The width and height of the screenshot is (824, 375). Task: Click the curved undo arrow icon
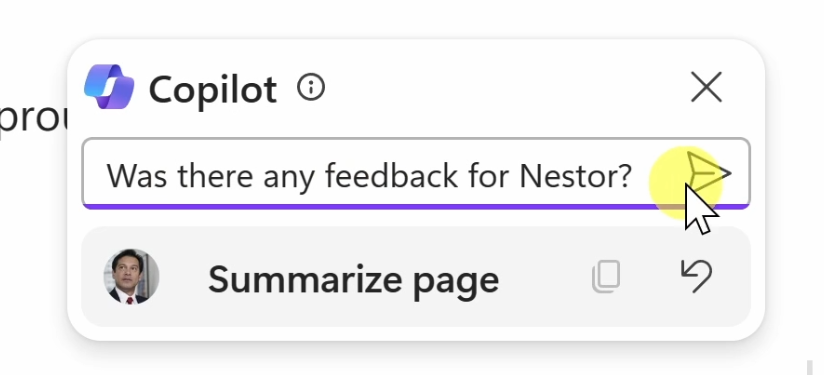click(696, 276)
